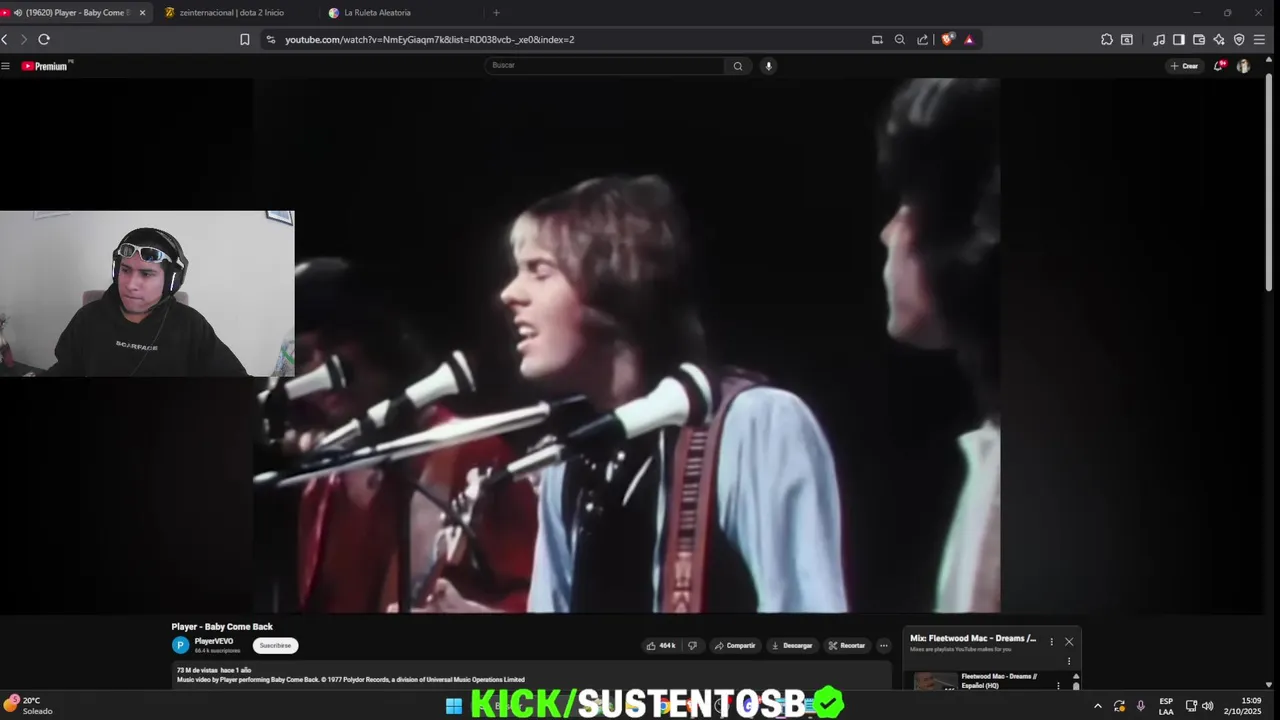Click the Mix: Fleetwood Mac - Dreams title
The width and height of the screenshot is (1280, 720).
click(973, 638)
